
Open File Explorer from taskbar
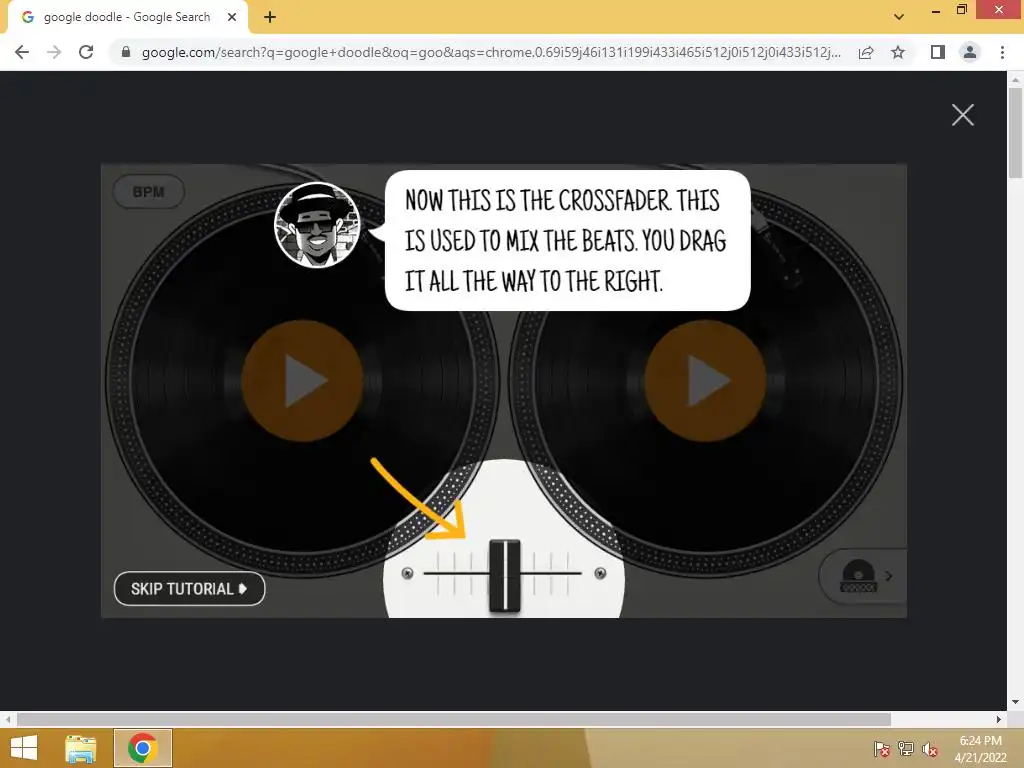(x=80, y=748)
